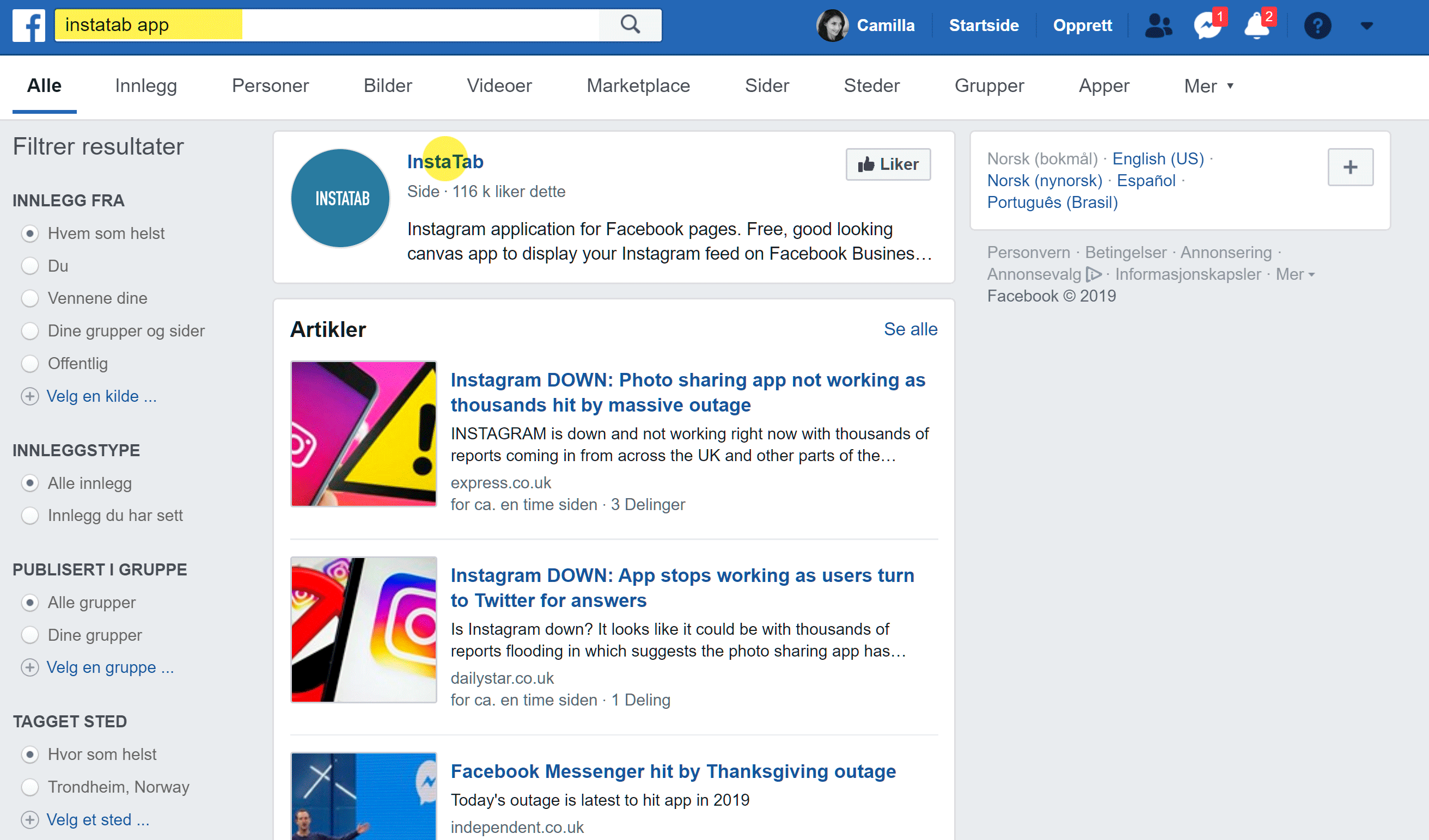The height and width of the screenshot is (840, 1429).
Task: Click the search magnifier button
Action: tap(630, 25)
